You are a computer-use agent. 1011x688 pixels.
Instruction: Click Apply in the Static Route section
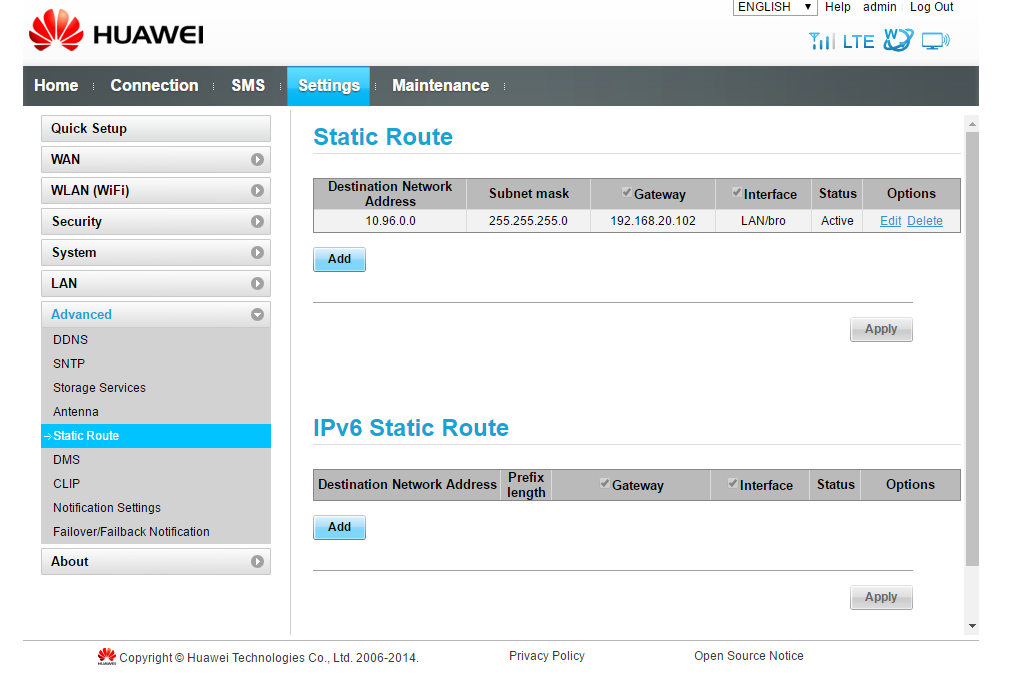[881, 329]
